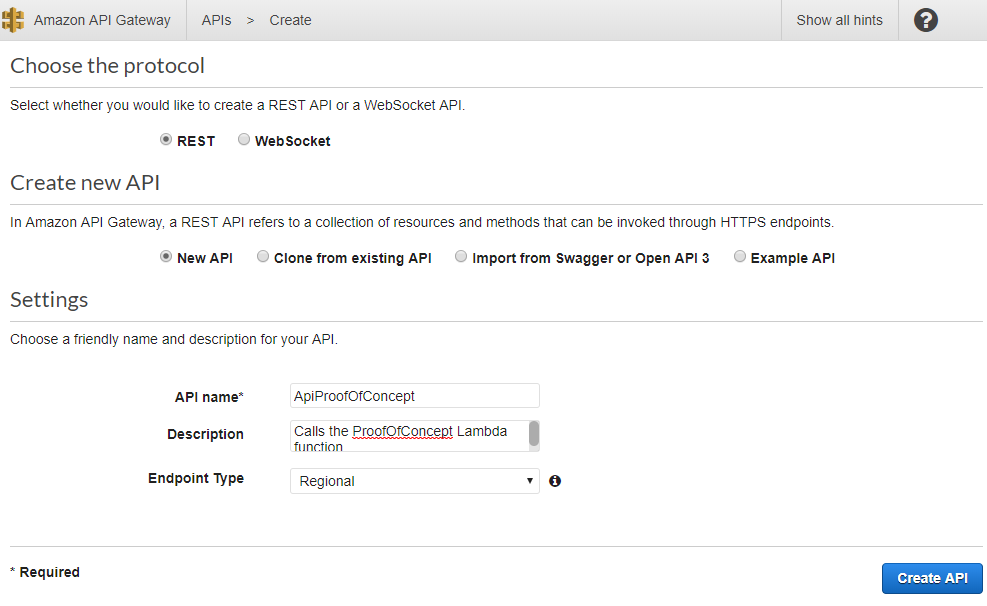
Task: Open Show all hints
Action: (x=839, y=19)
